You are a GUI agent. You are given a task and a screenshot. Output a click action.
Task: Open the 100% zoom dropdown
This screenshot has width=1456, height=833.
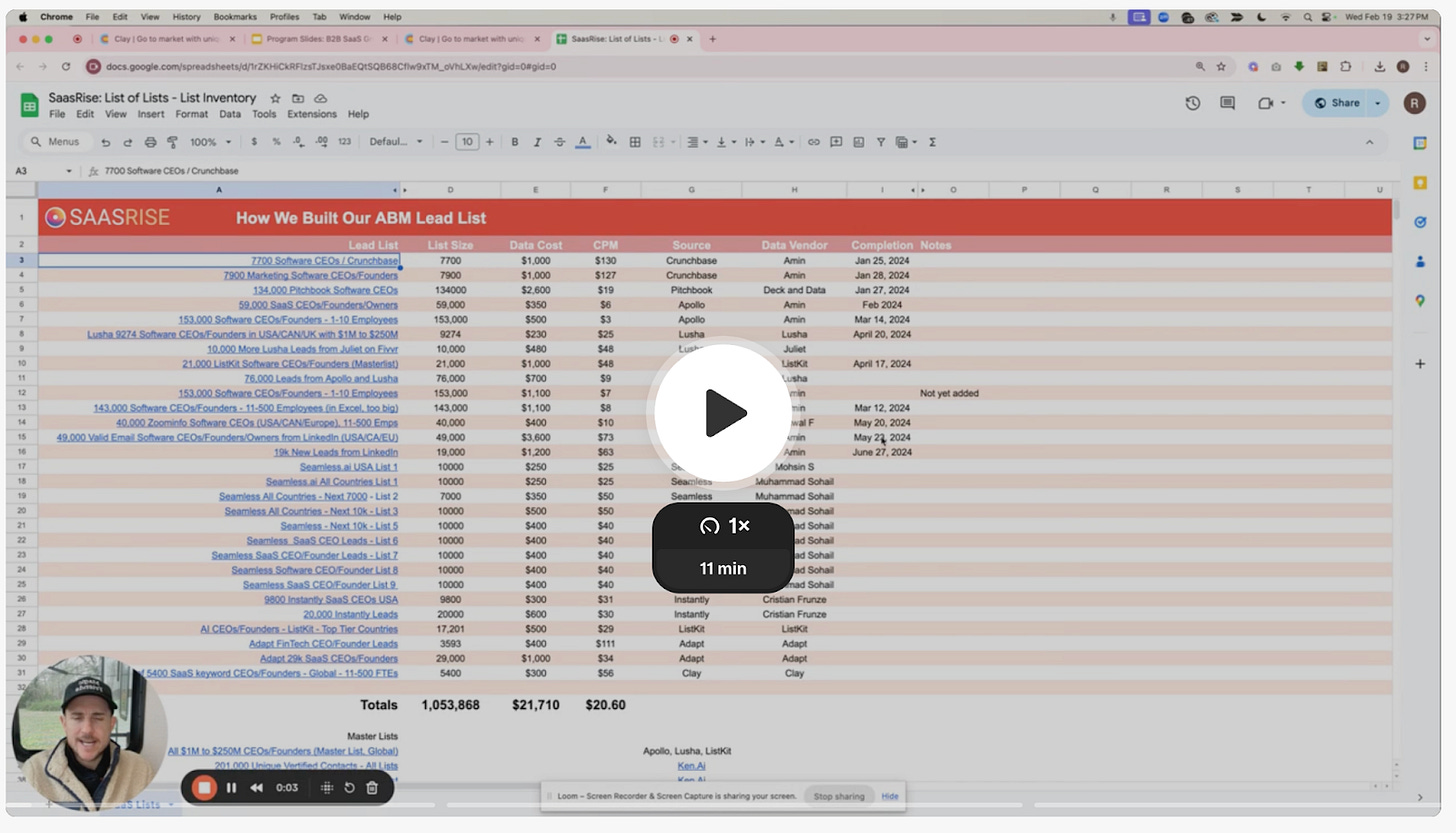(209, 142)
